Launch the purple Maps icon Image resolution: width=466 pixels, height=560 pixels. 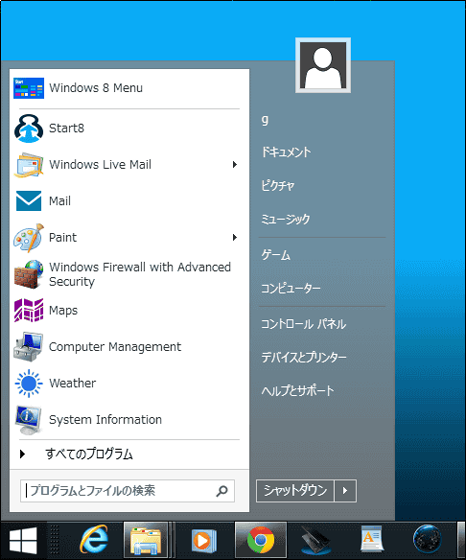coord(29,310)
